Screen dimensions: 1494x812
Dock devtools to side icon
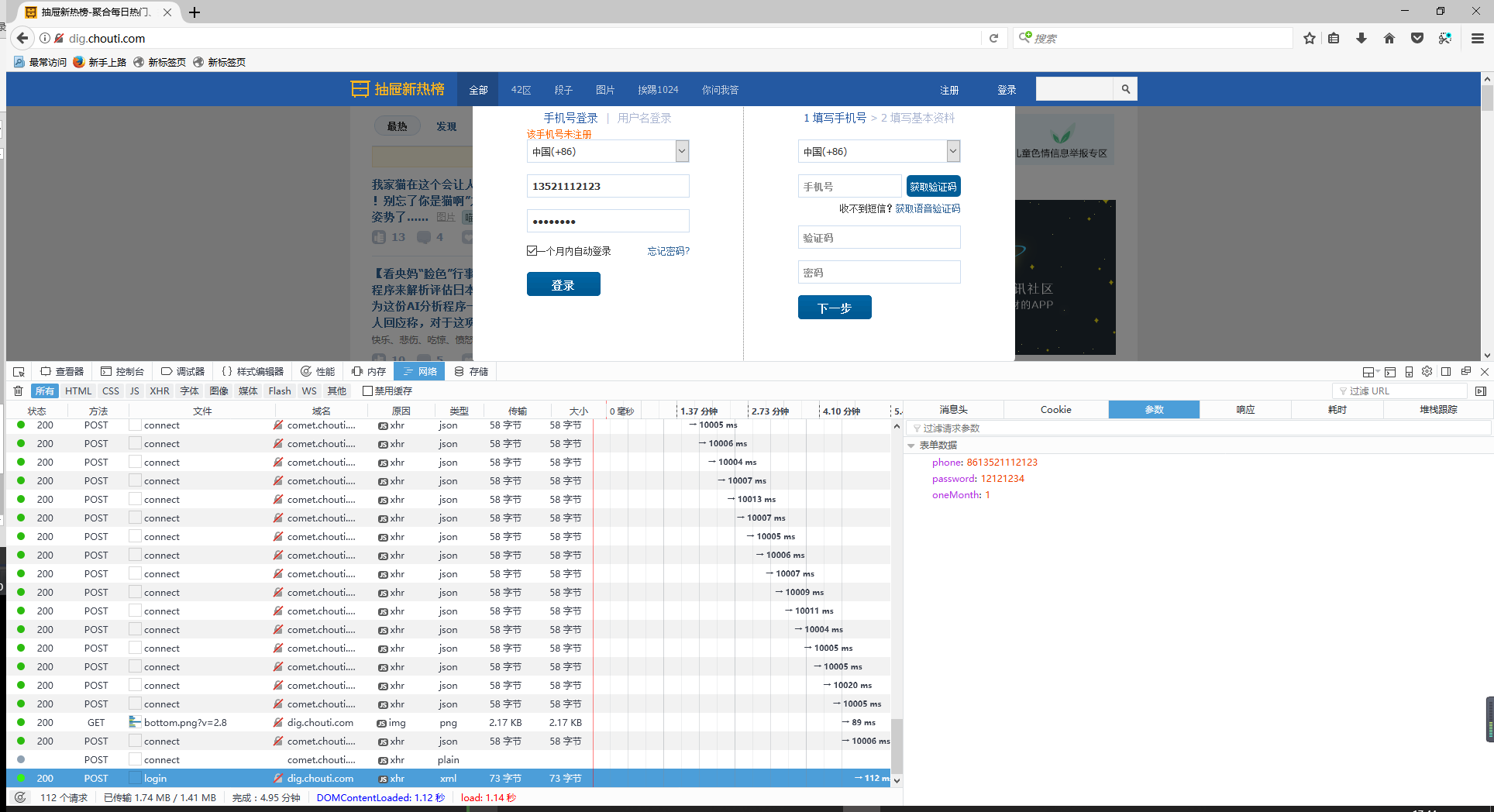coord(1446,372)
